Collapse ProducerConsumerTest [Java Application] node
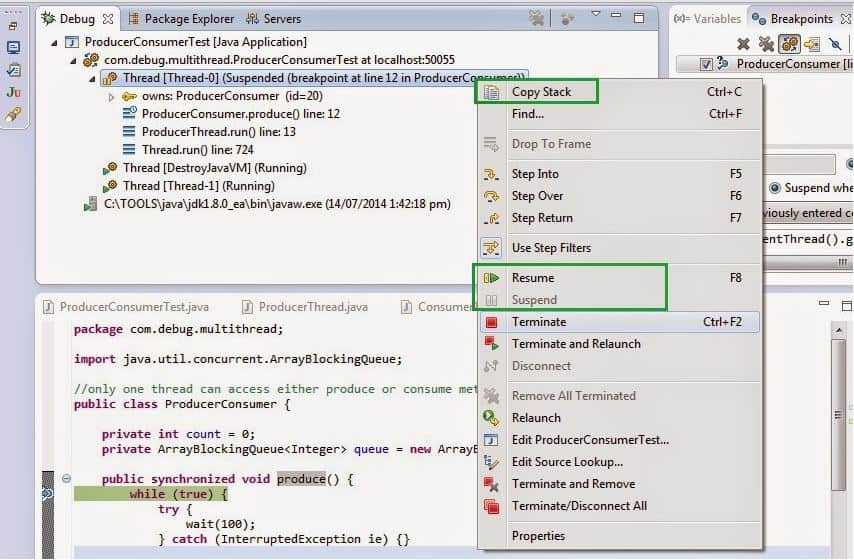The height and width of the screenshot is (560, 854). 54,42
